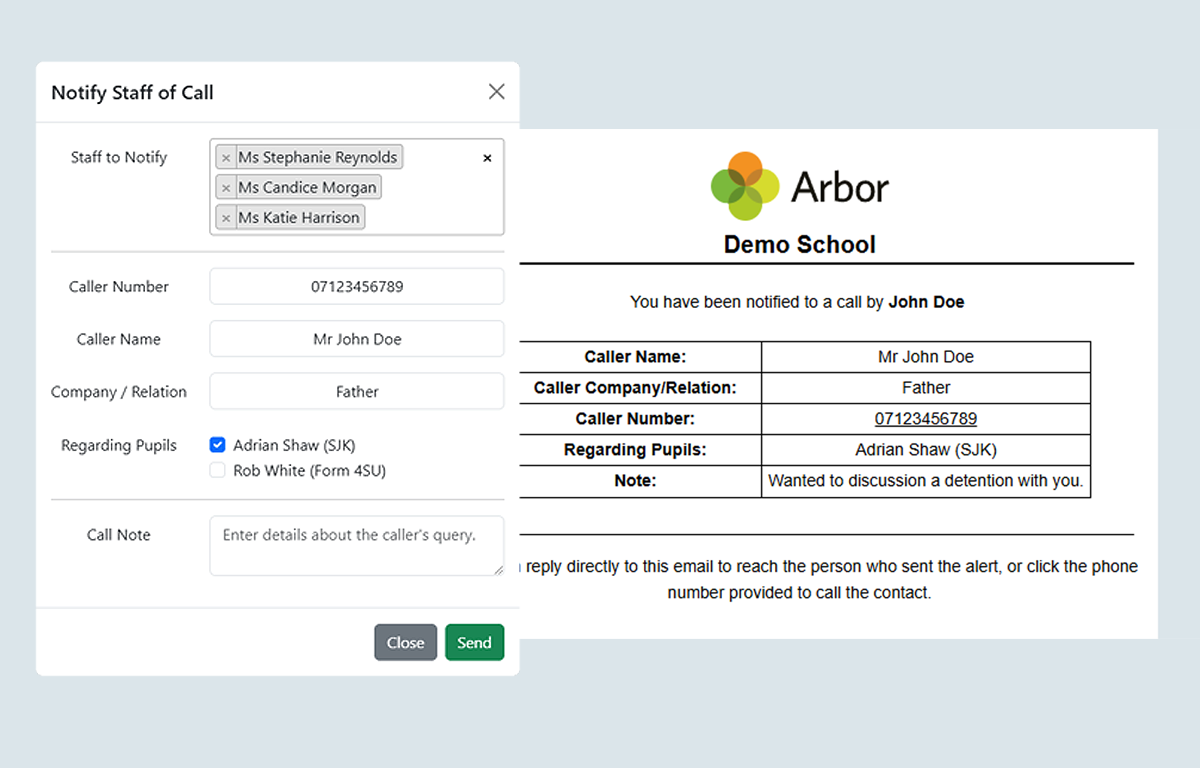Close the Notify Staff of Call dialog
This screenshot has width=1200, height=768.
click(496, 92)
